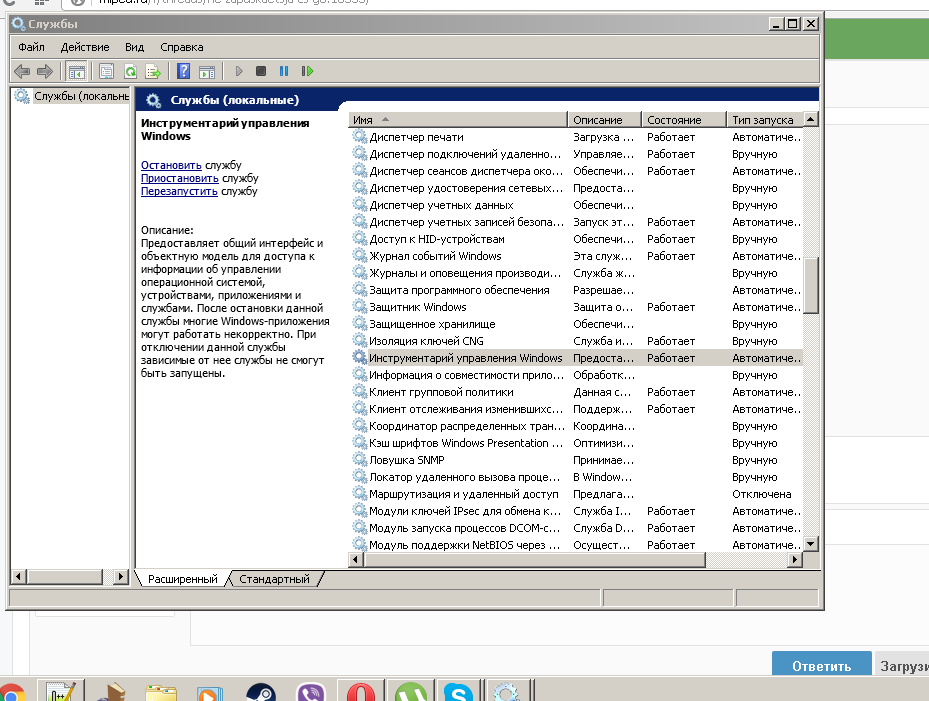Select Локатор удаленного вызова процедур service
Screen dimensions: 929x701
[x=464, y=477]
